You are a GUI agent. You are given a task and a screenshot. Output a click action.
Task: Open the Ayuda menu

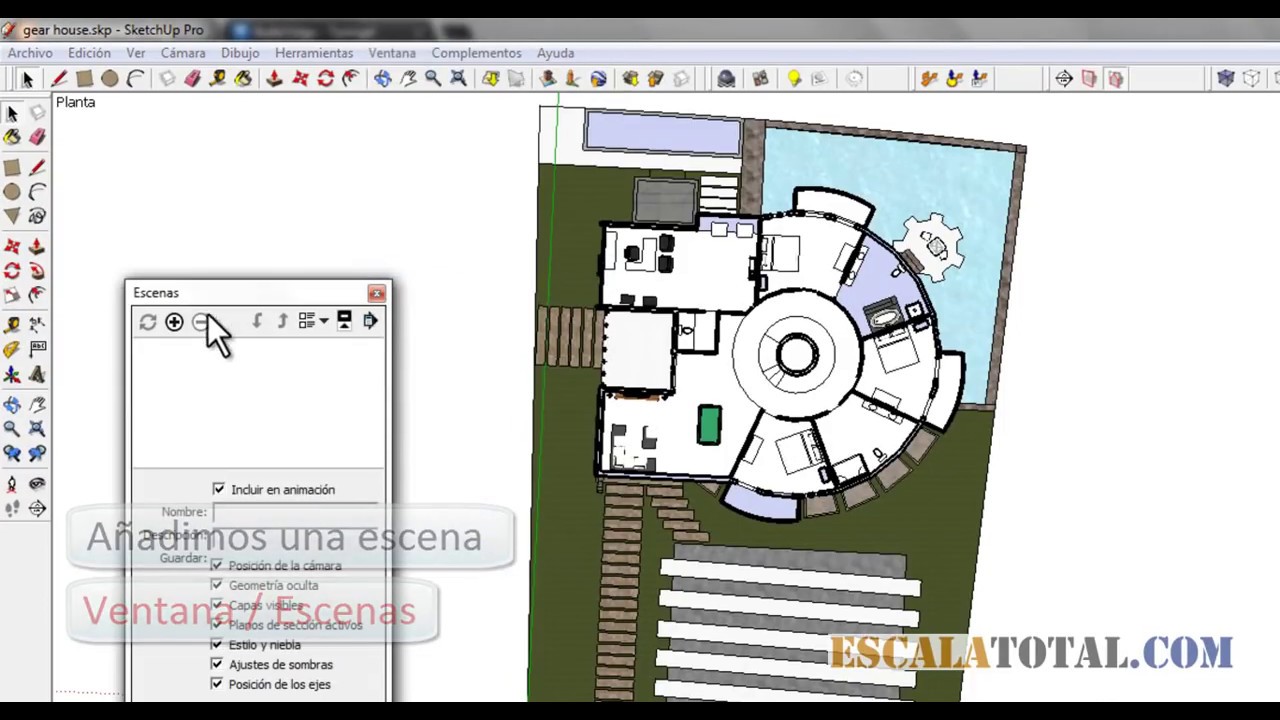point(555,53)
